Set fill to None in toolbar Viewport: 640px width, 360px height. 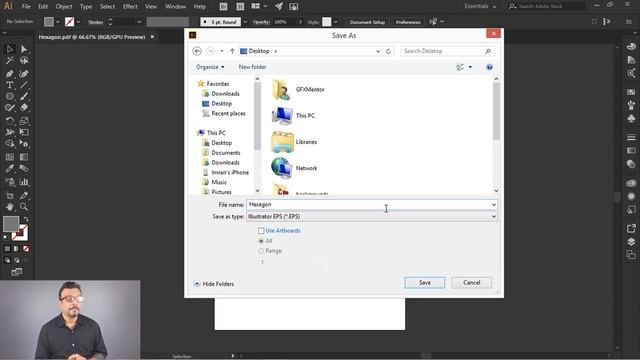pos(26,249)
